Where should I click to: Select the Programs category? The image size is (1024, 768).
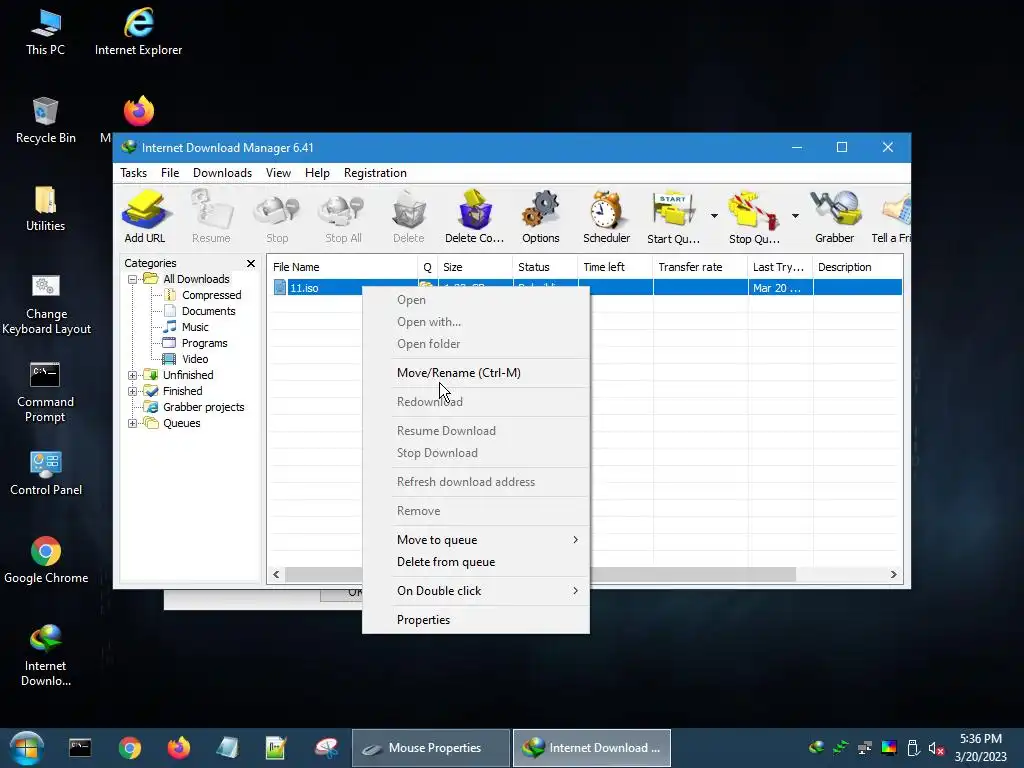[204, 344]
